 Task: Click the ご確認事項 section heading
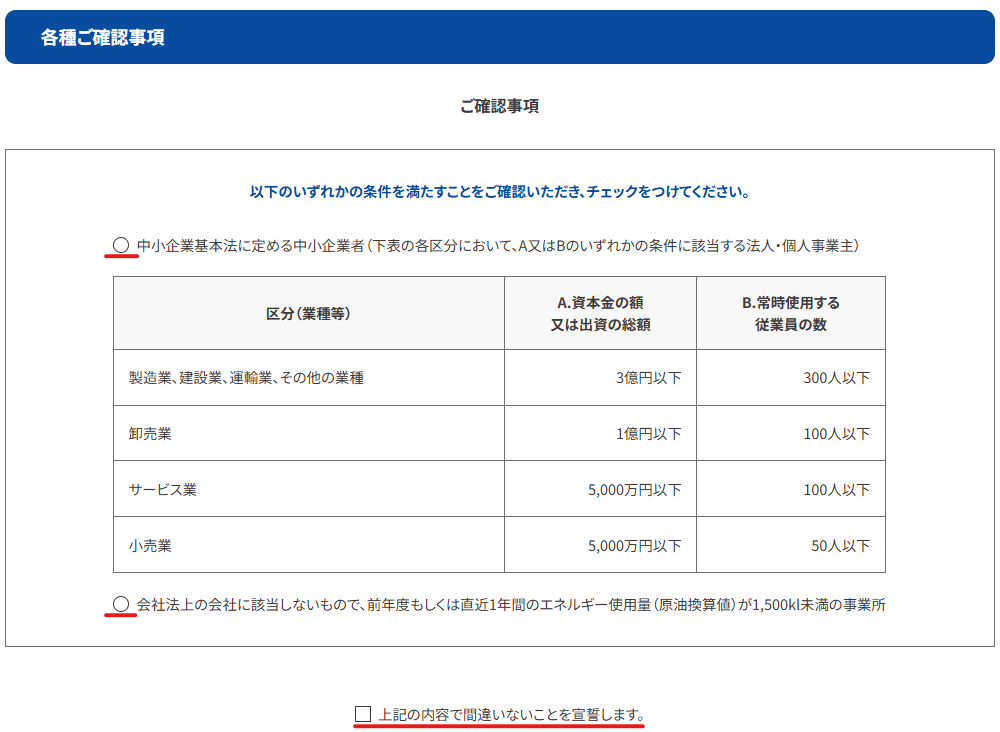[500, 106]
